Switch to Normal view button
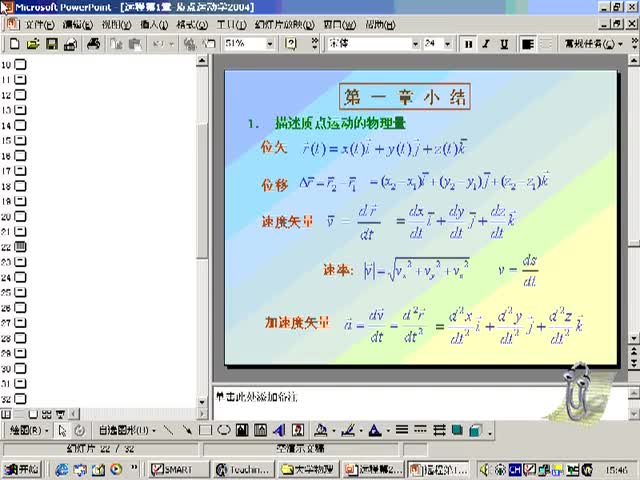The height and width of the screenshot is (480, 640). click(x=6, y=414)
